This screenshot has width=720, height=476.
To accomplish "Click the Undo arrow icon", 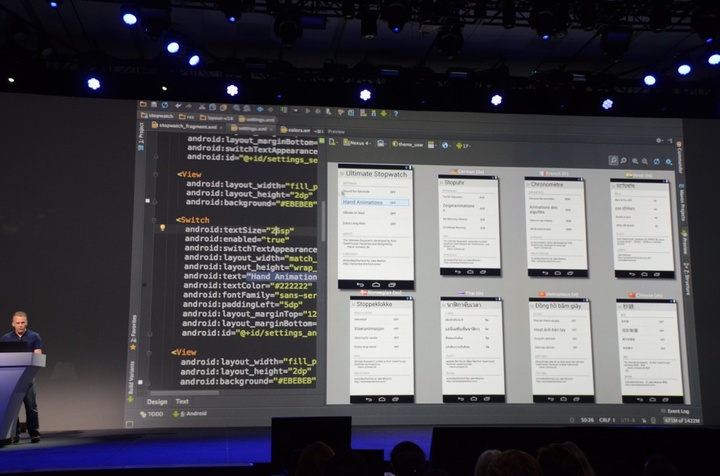I will 178,106.
